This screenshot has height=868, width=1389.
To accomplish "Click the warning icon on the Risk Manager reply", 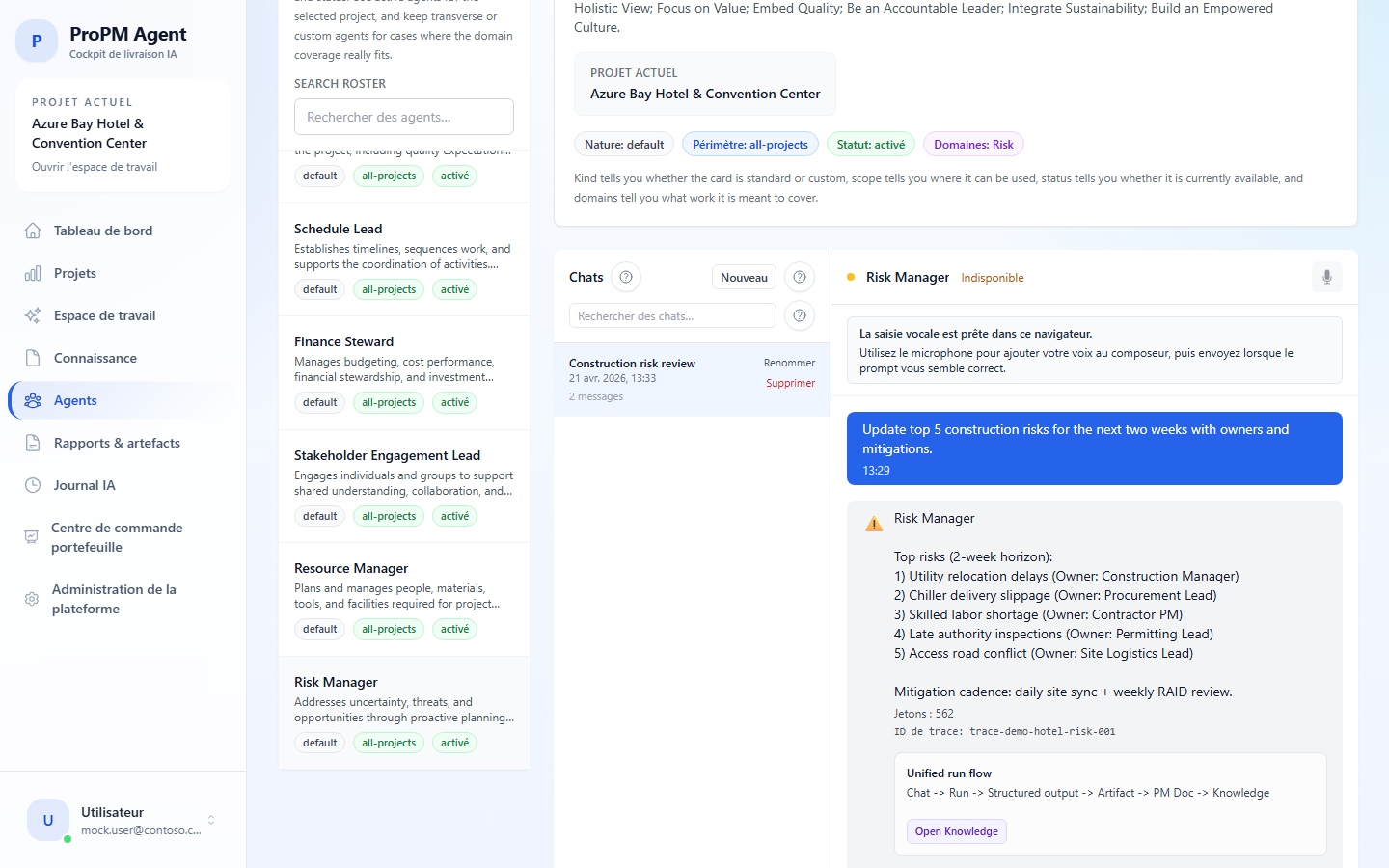I will point(873,523).
